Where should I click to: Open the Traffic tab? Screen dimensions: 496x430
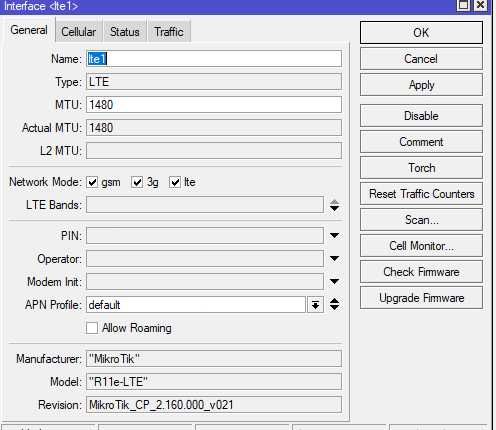coord(169,32)
